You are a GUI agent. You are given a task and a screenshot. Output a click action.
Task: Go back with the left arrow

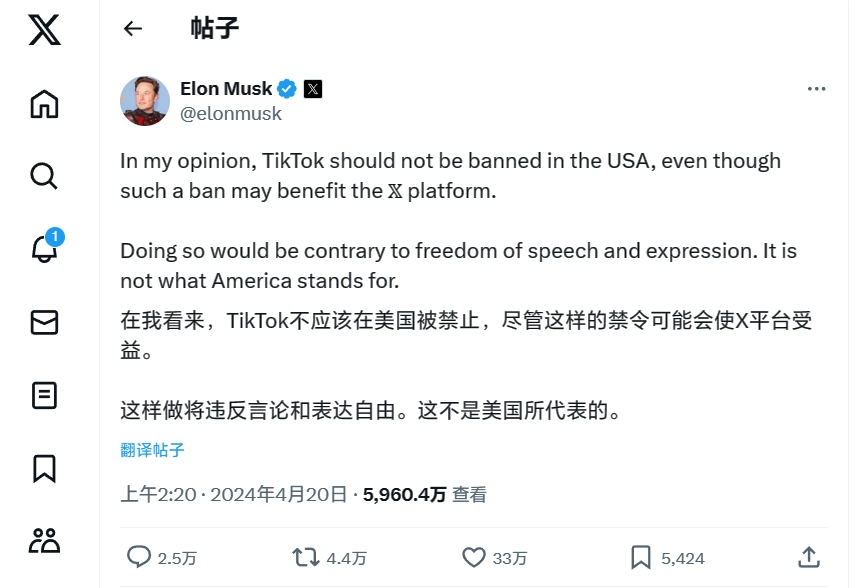[x=133, y=28]
